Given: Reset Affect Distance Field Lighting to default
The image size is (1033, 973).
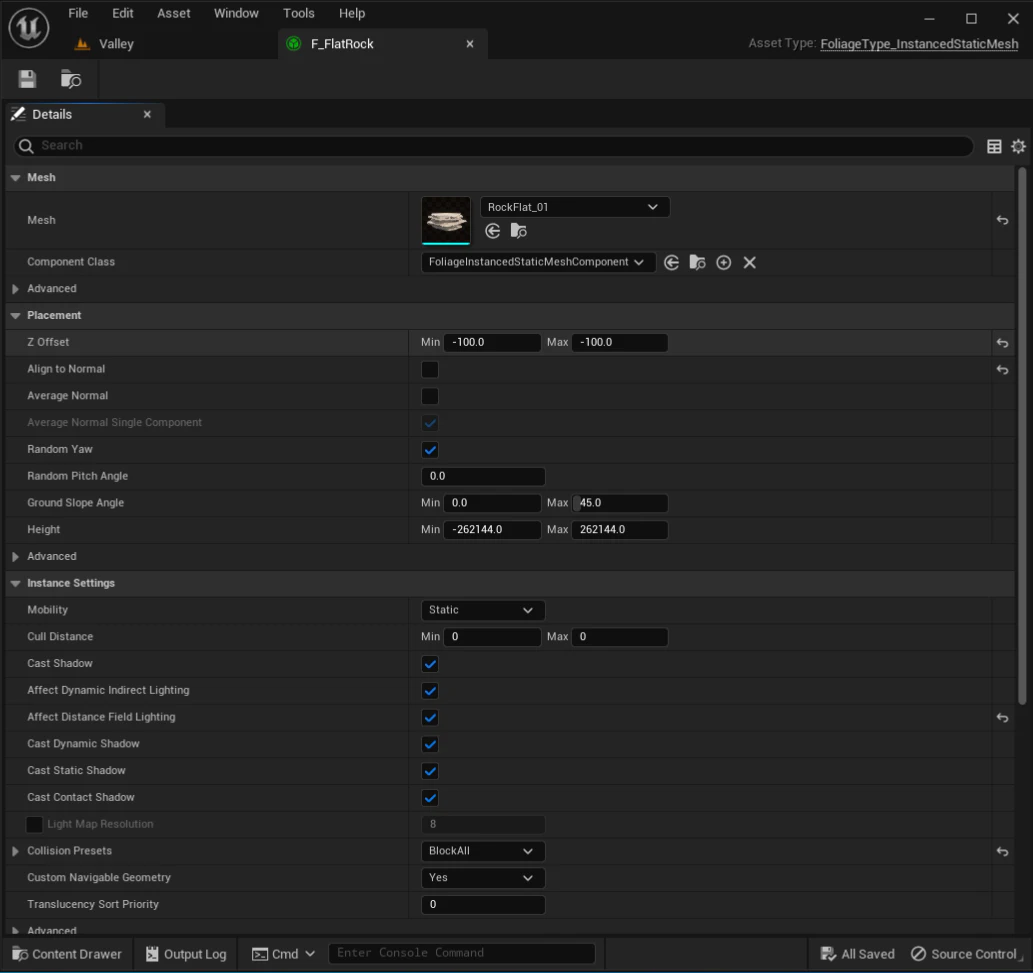Looking at the screenshot, I should (1002, 717).
